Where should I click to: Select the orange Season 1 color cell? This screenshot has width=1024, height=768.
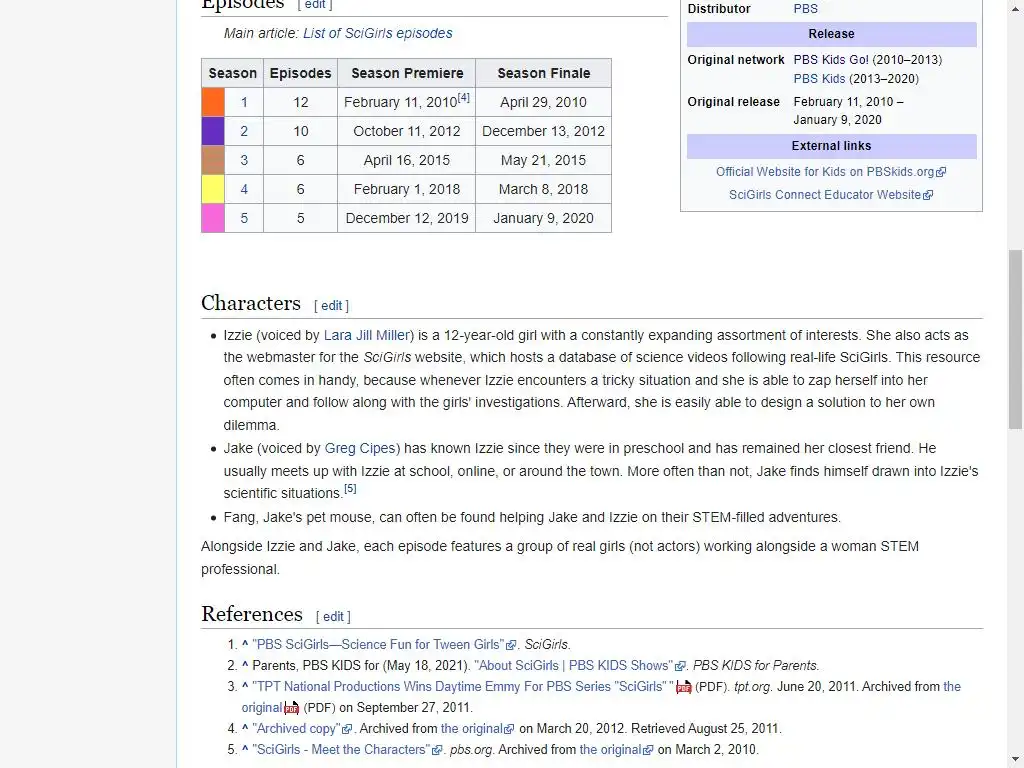point(213,103)
